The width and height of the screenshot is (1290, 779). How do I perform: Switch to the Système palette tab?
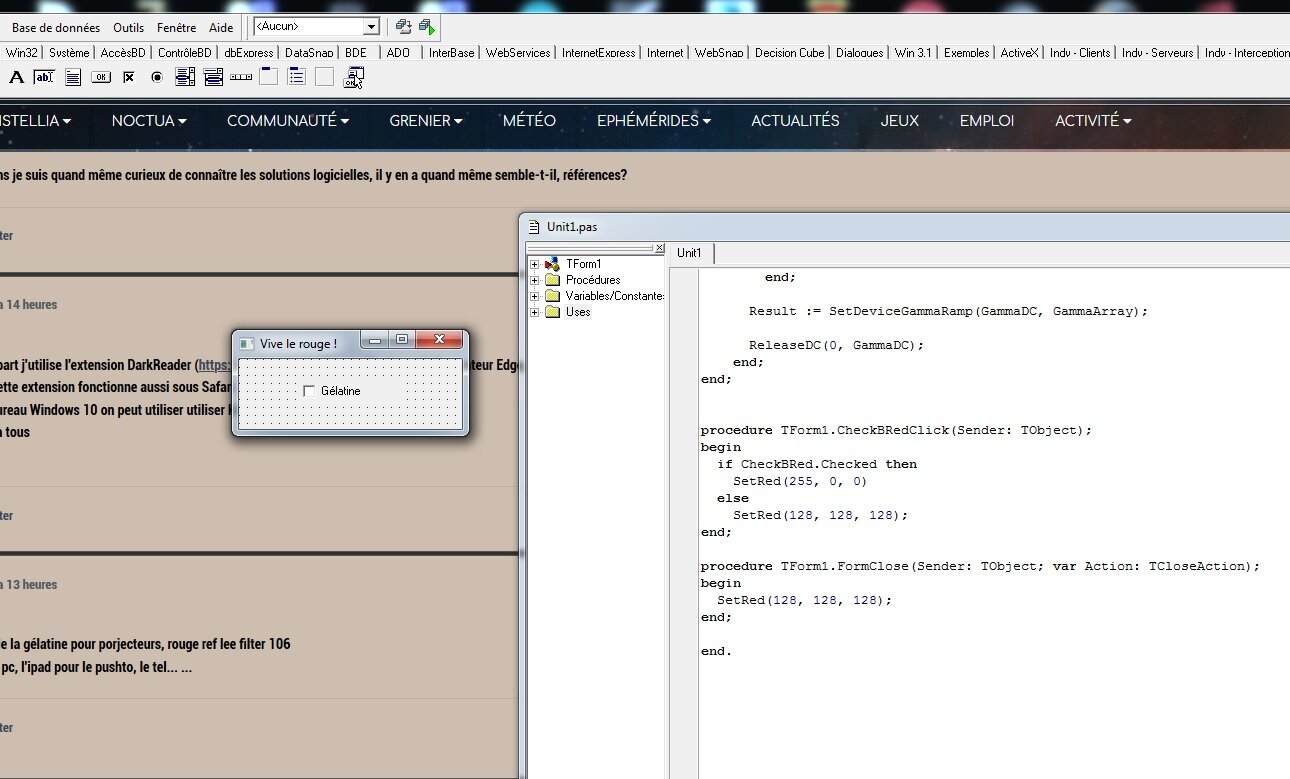tap(69, 53)
